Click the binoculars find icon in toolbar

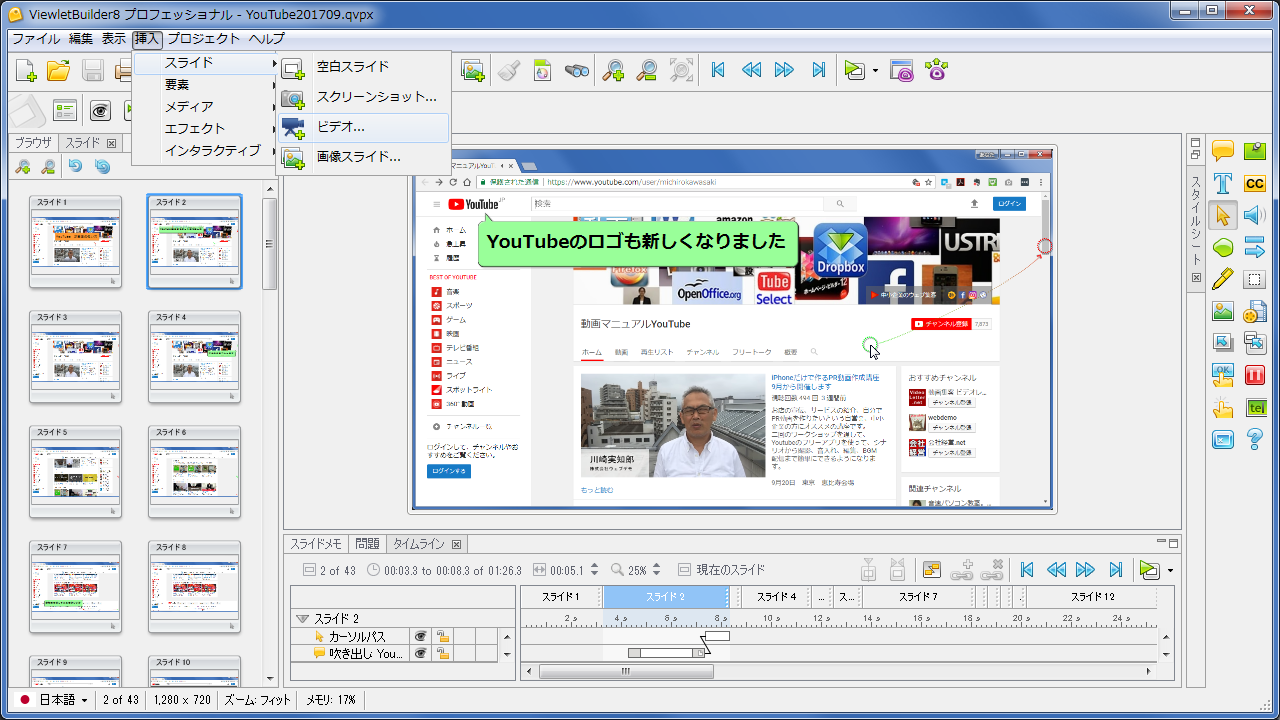(x=576, y=70)
